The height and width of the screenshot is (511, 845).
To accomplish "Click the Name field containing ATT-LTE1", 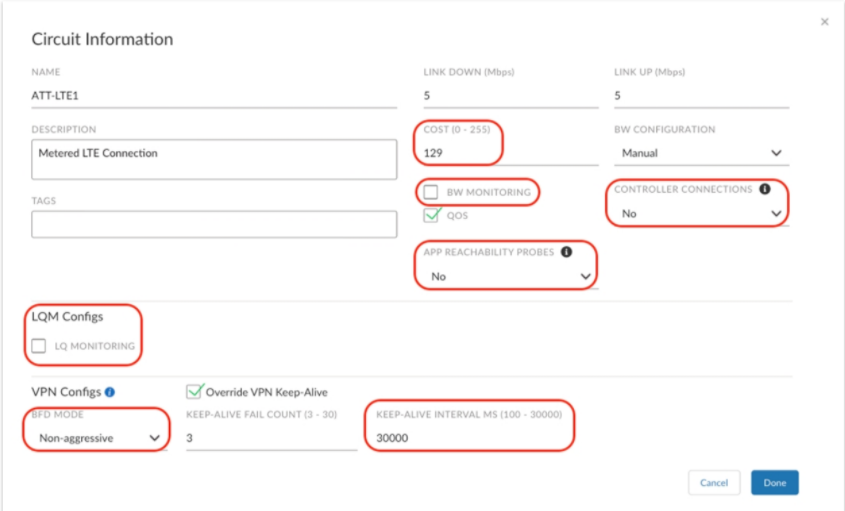I will 214,96.
